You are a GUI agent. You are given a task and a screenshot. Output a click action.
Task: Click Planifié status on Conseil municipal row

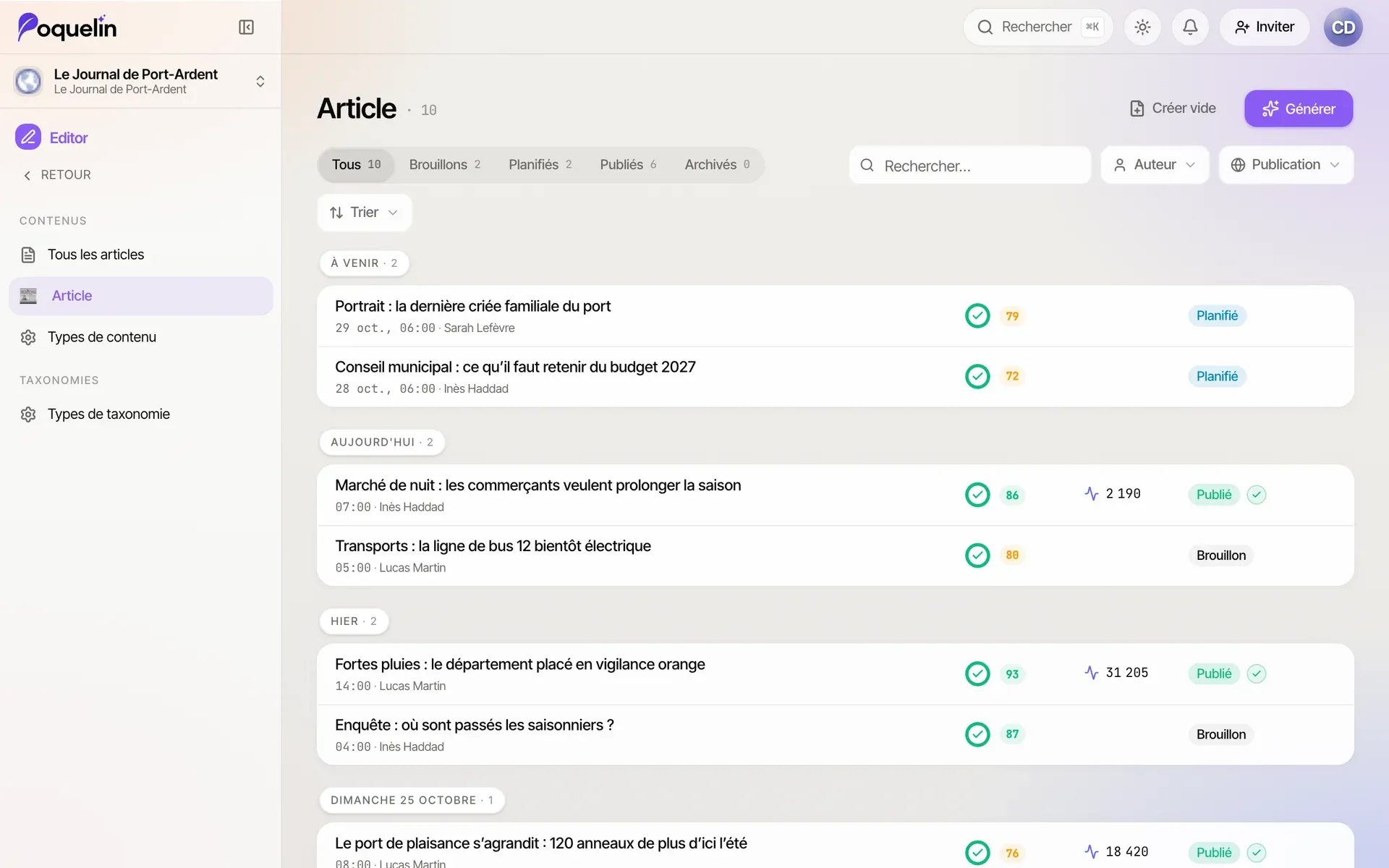[1217, 376]
